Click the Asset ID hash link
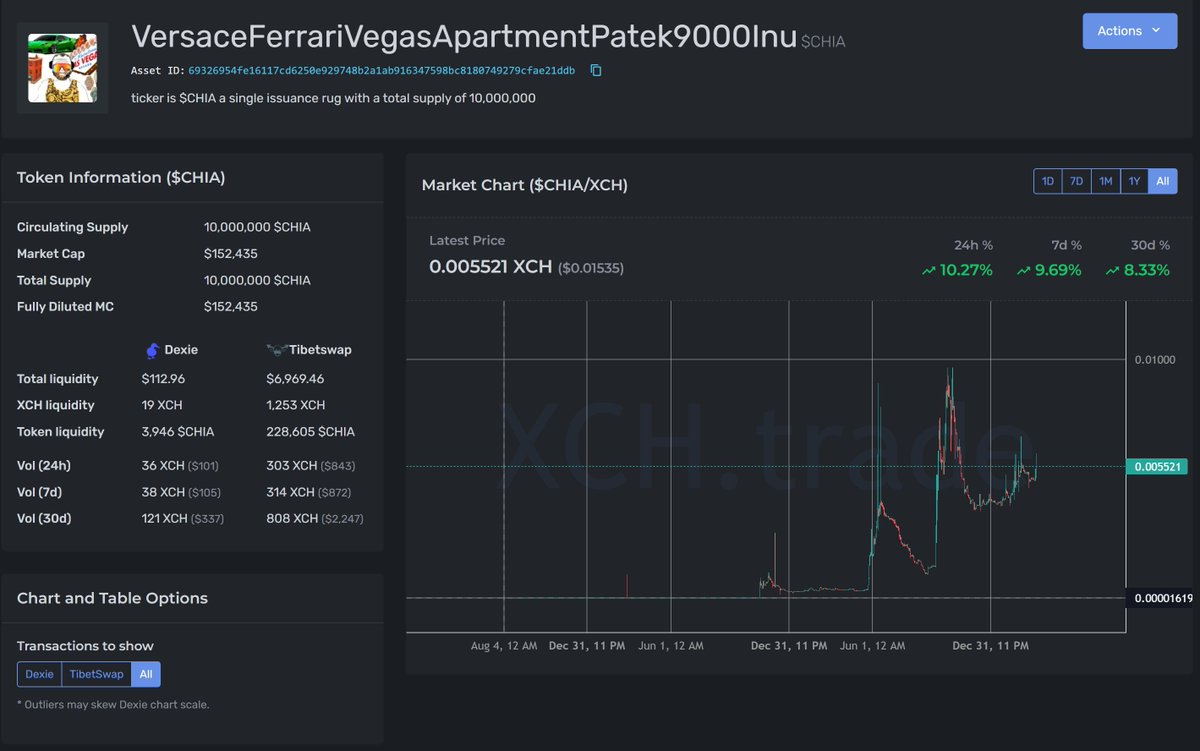This screenshot has height=751, width=1200. coord(381,71)
